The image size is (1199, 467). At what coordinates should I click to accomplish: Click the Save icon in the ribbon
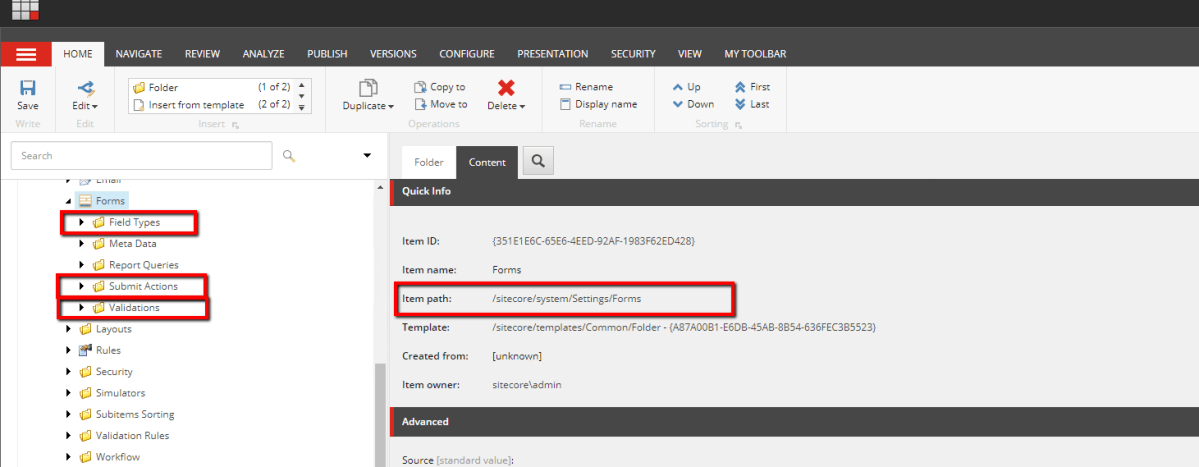(28, 88)
